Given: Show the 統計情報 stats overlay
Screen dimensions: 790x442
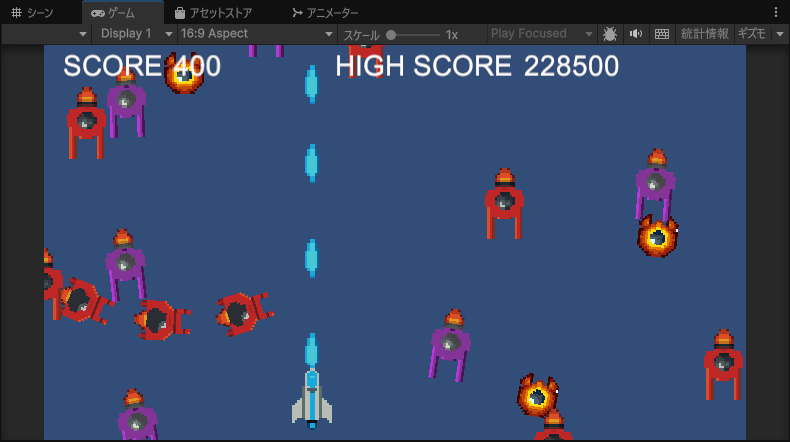Looking at the screenshot, I should (704, 34).
